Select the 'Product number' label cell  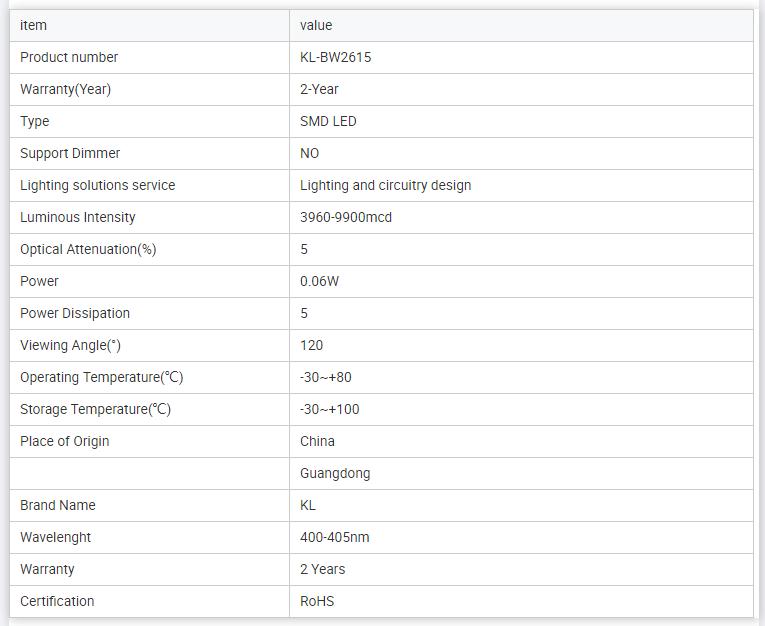(x=69, y=57)
